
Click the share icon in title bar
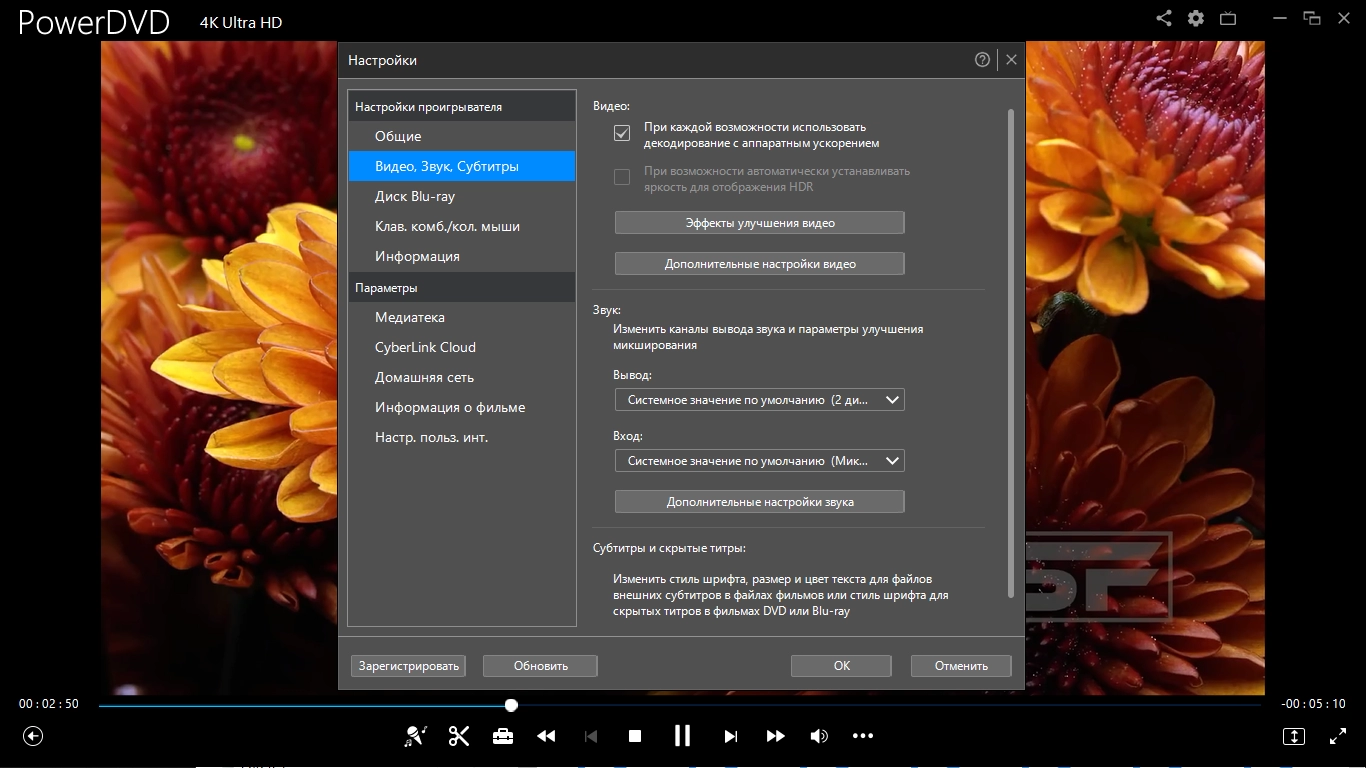[1164, 18]
